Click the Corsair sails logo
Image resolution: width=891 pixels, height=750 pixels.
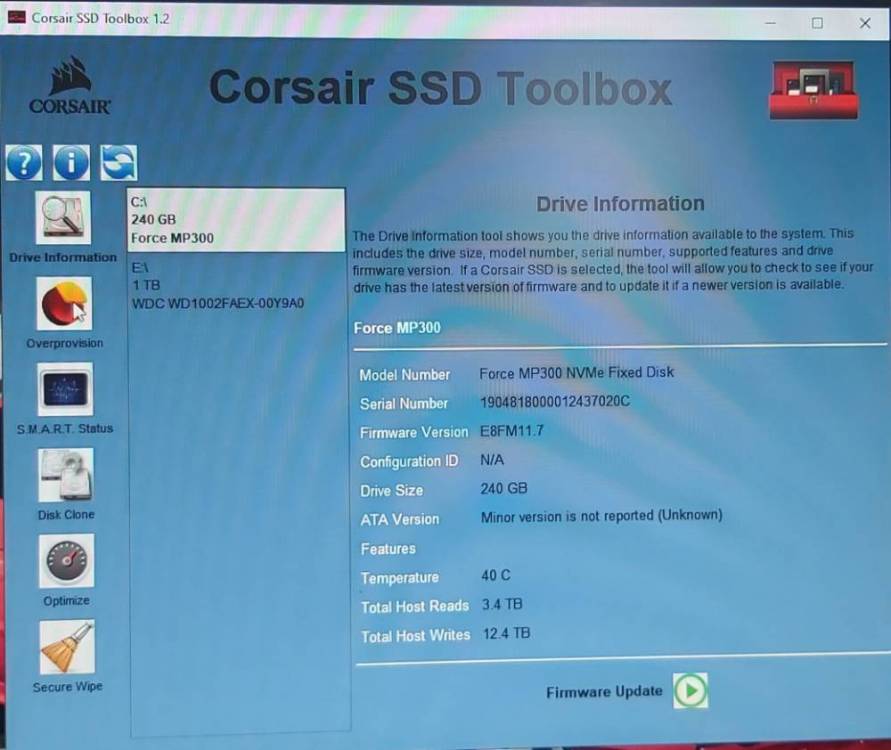[x=70, y=85]
